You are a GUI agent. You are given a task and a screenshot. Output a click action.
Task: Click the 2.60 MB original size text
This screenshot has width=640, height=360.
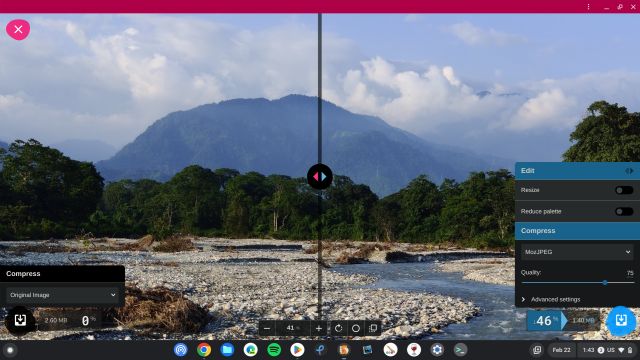click(56, 320)
